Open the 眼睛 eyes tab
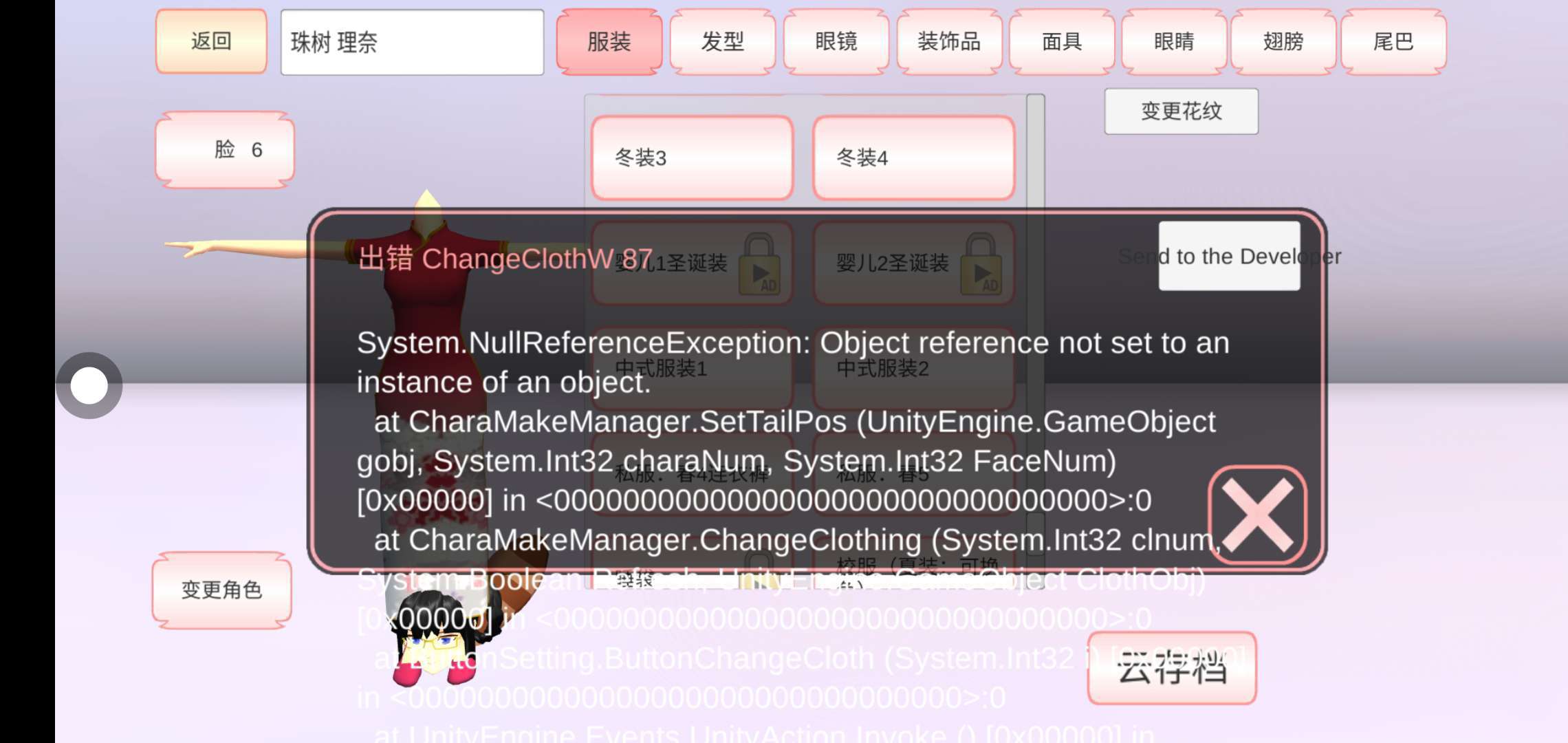 1174,41
